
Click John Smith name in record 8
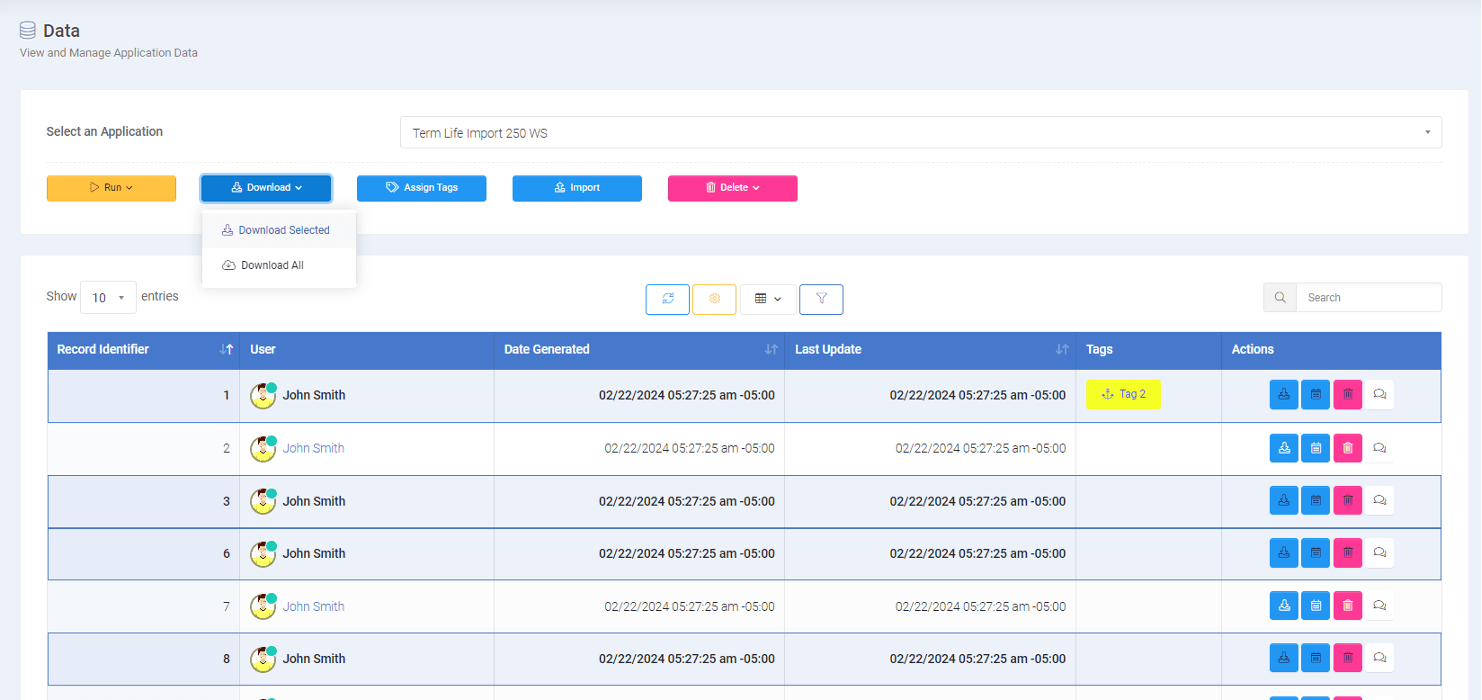click(314, 658)
